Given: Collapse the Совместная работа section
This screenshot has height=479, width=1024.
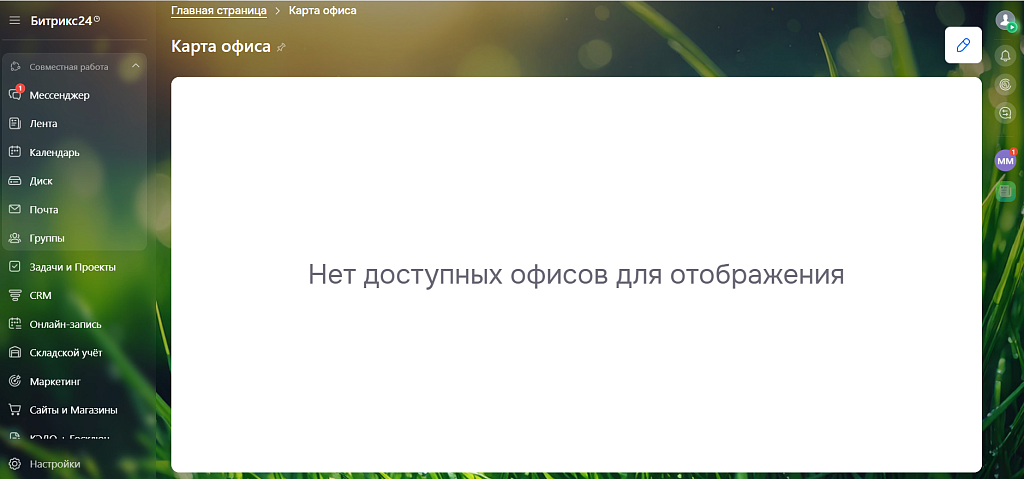Looking at the screenshot, I should pos(135,67).
